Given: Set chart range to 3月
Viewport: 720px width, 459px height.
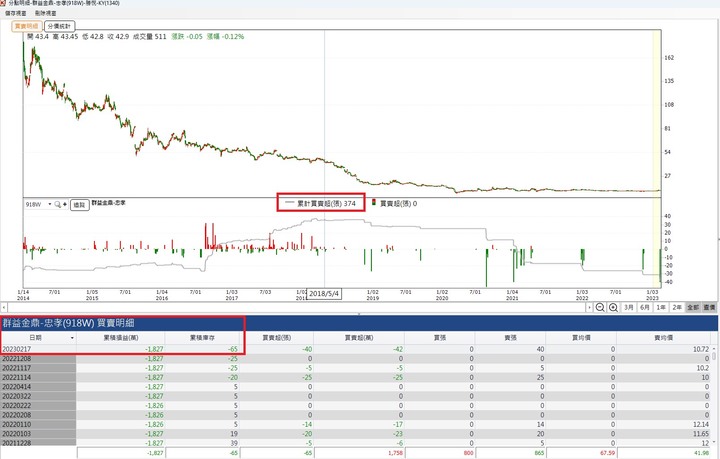Looking at the screenshot, I should point(629,308).
